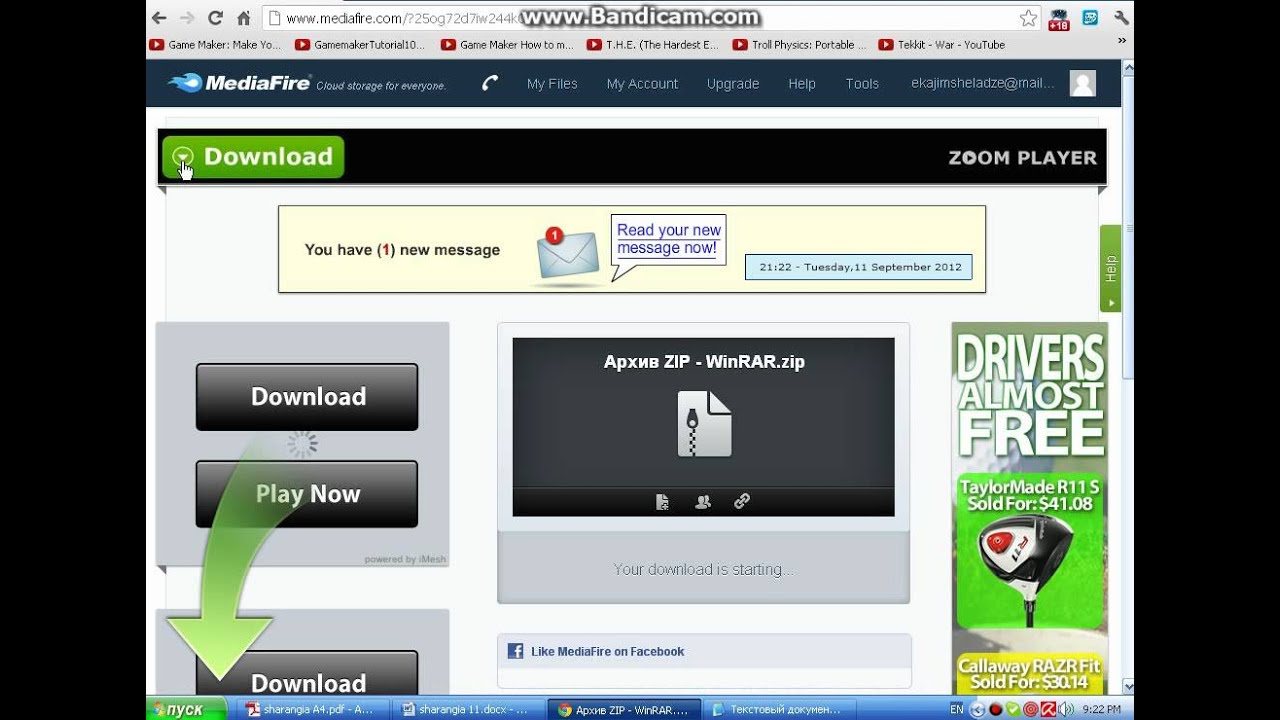Expand the ekajimsheladze@mail account dropdown

[983, 84]
